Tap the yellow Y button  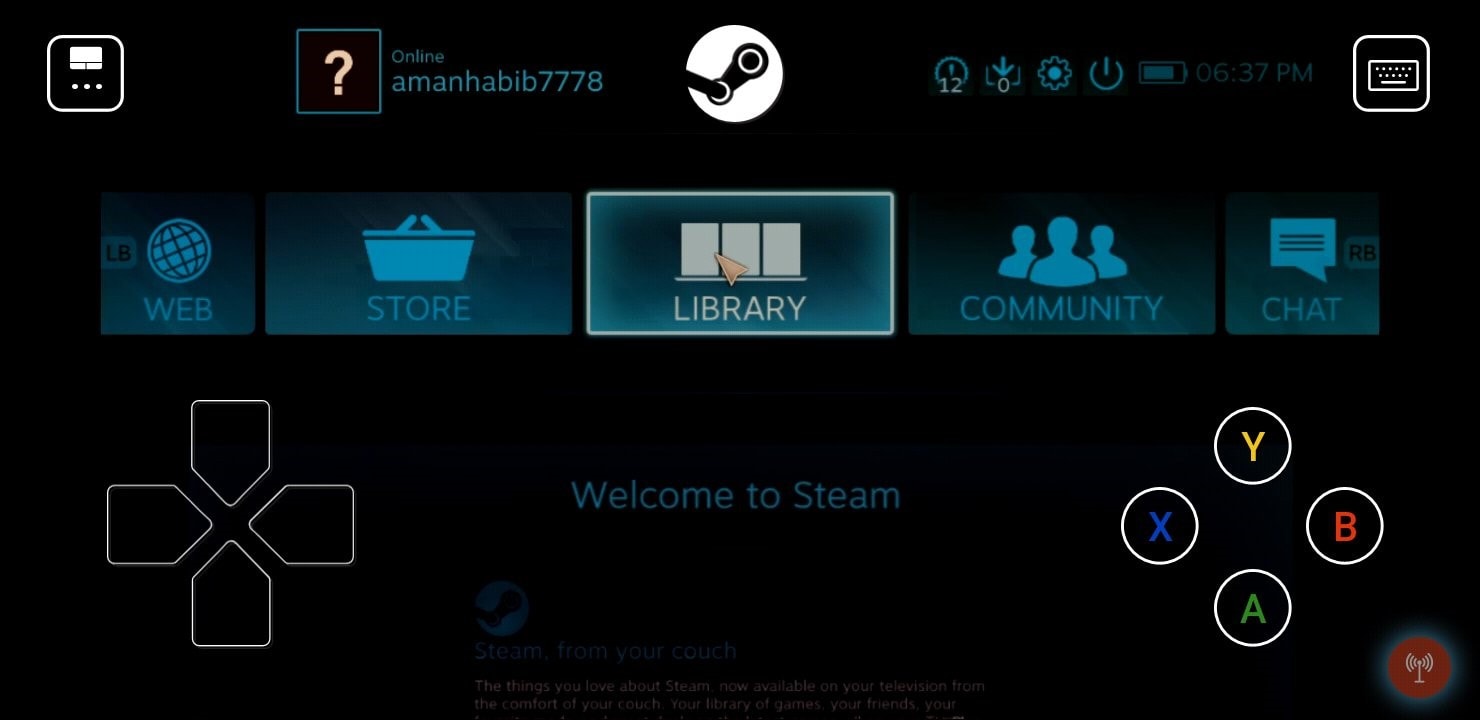[1252, 446]
